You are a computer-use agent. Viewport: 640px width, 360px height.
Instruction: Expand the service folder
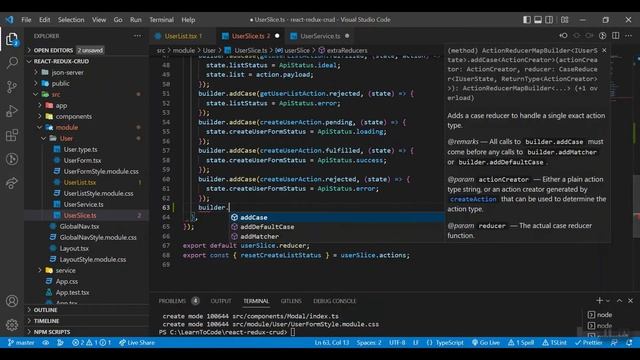click(87, 270)
